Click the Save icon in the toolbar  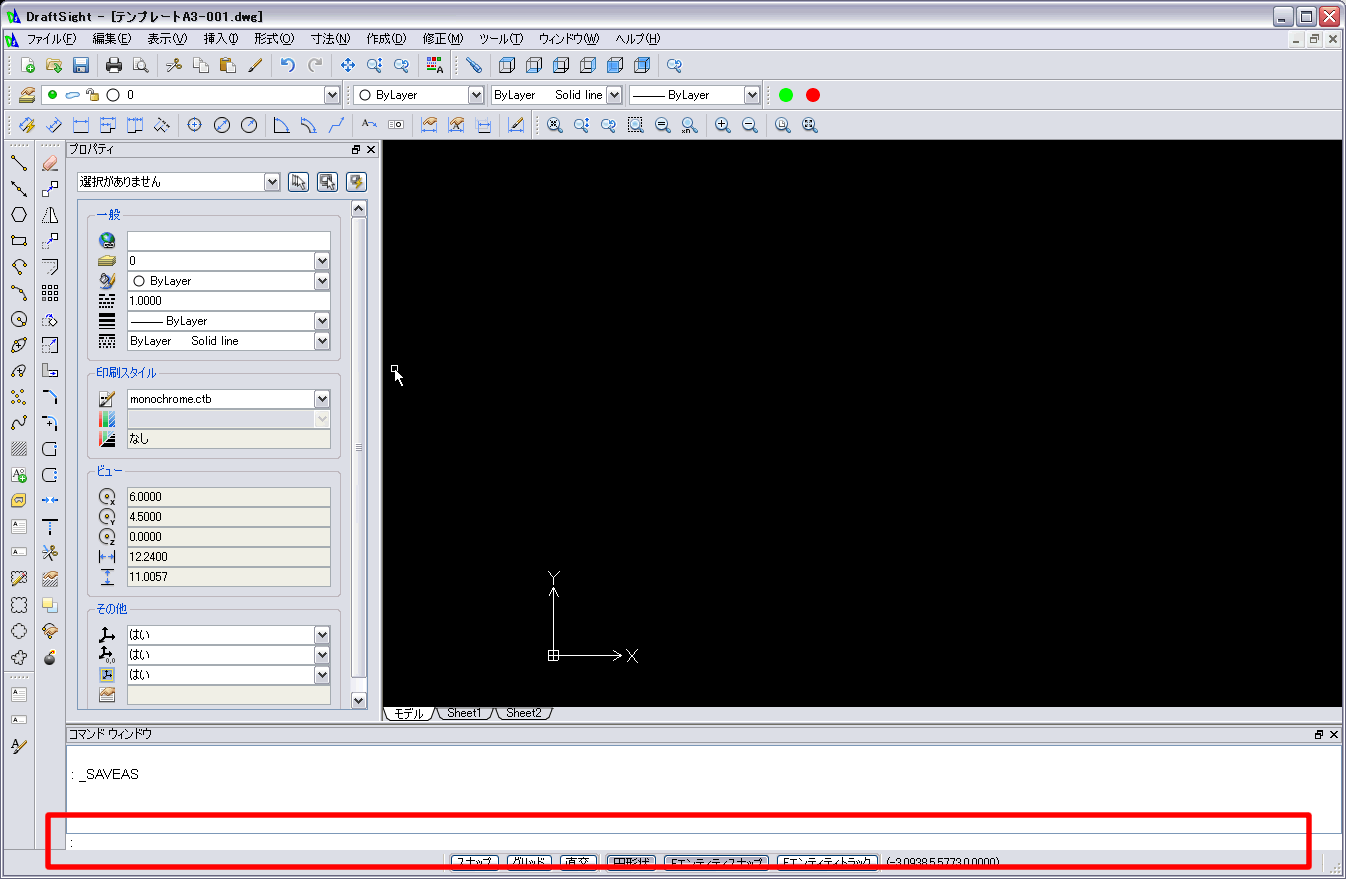[x=81, y=65]
